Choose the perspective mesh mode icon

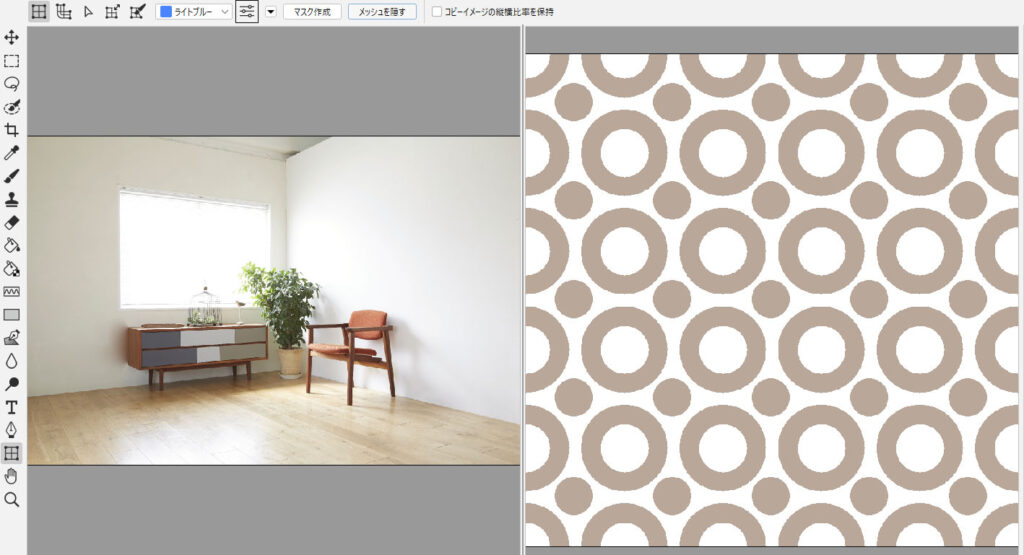63,11
